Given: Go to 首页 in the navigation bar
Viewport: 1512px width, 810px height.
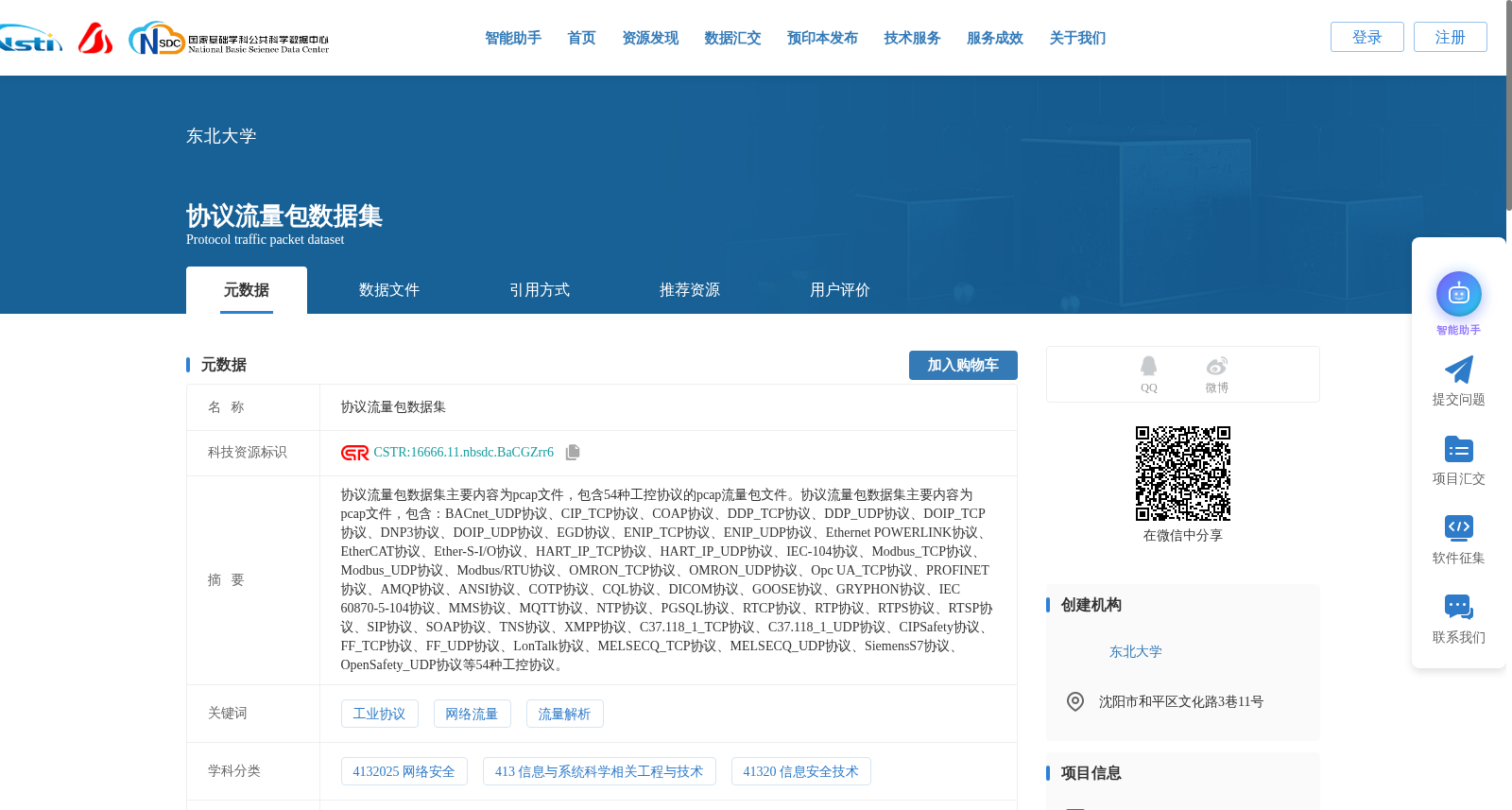Looking at the screenshot, I should [582, 38].
